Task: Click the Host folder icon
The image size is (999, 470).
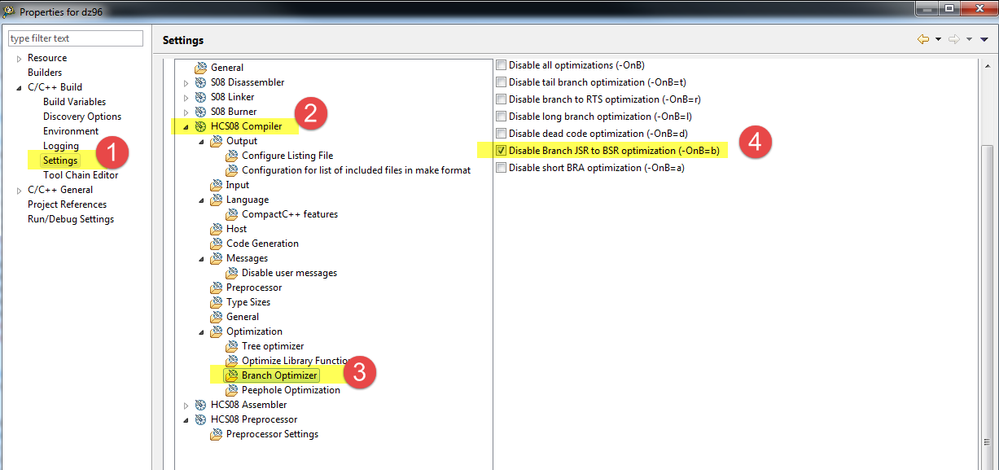Action: click(x=217, y=229)
